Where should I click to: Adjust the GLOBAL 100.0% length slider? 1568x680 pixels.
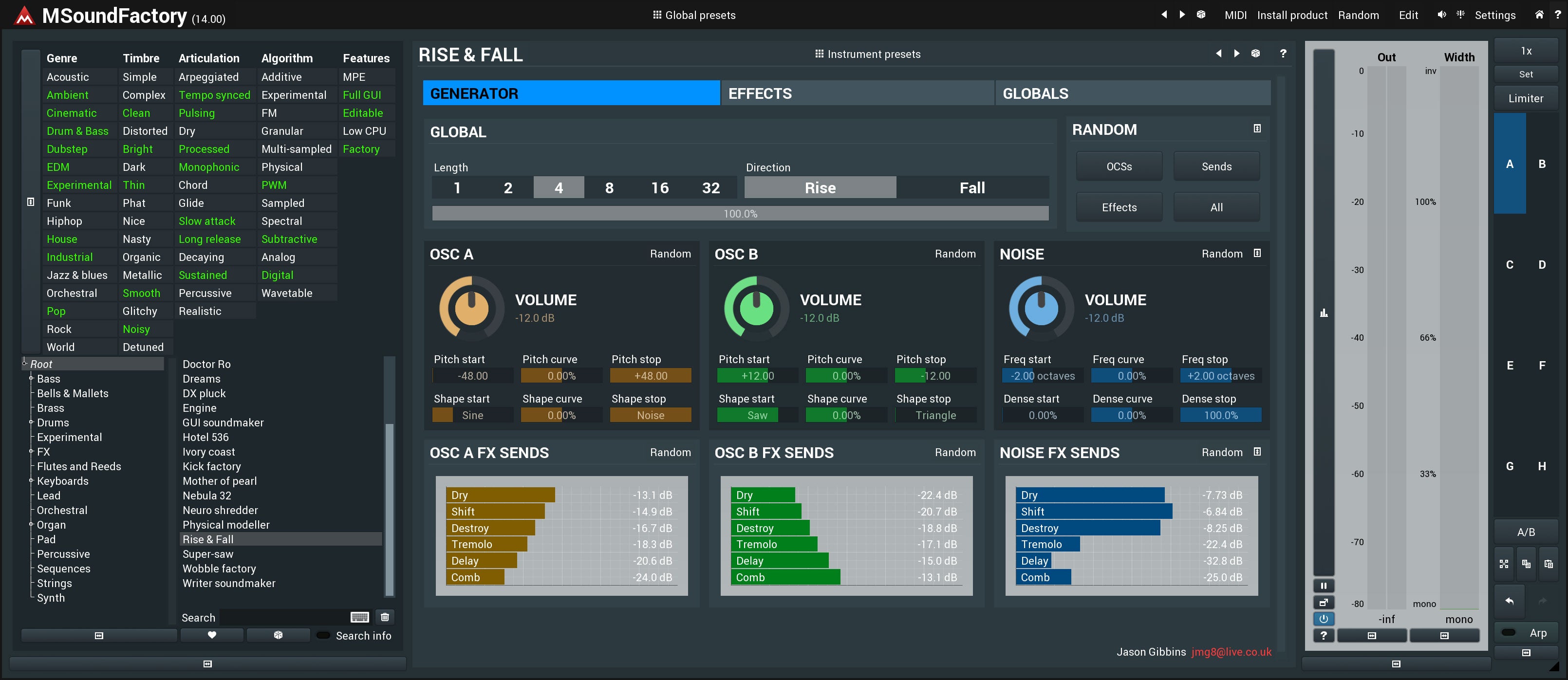(740, 214)
